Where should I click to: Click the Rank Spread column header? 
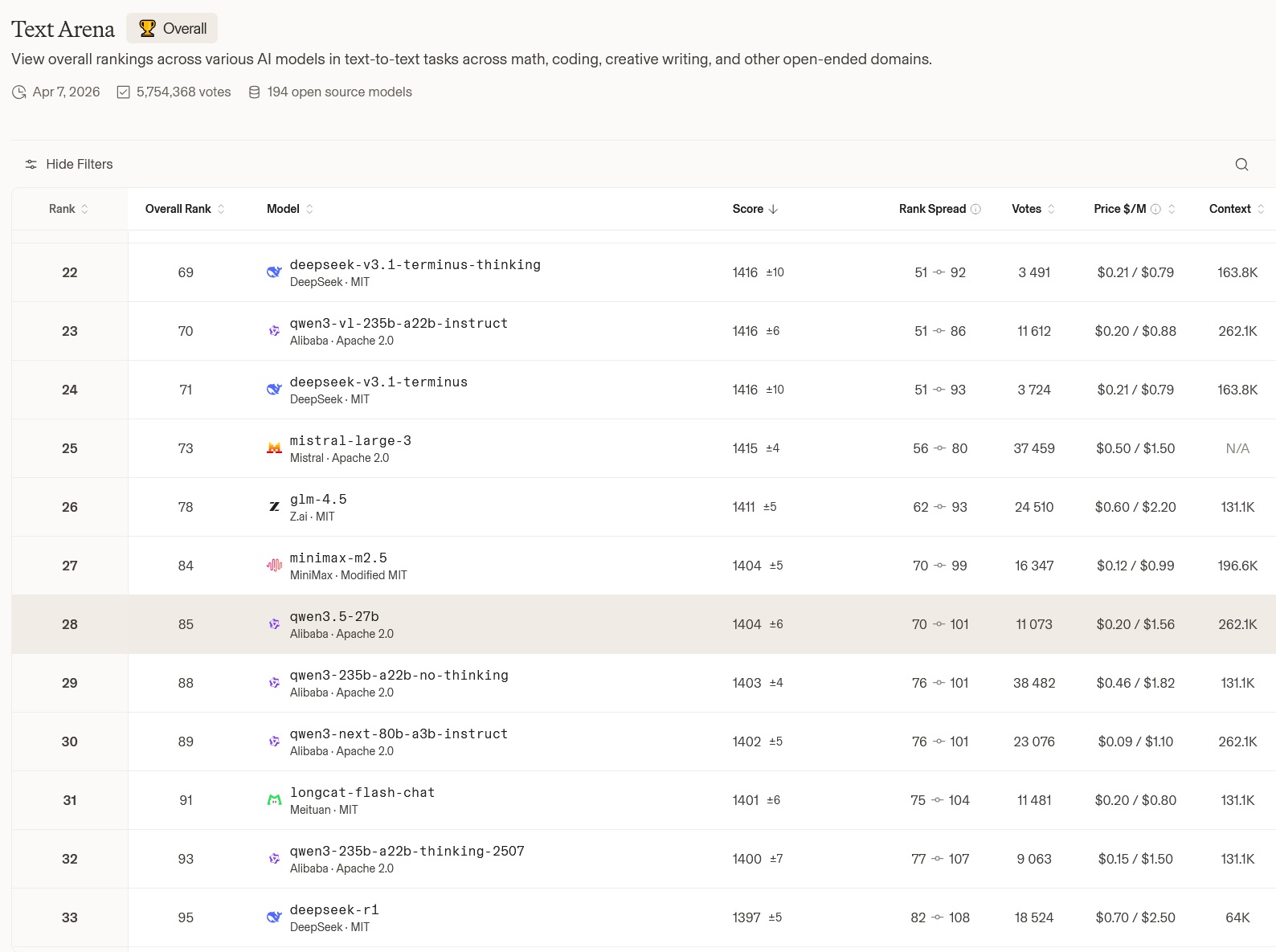click(932, 209)
